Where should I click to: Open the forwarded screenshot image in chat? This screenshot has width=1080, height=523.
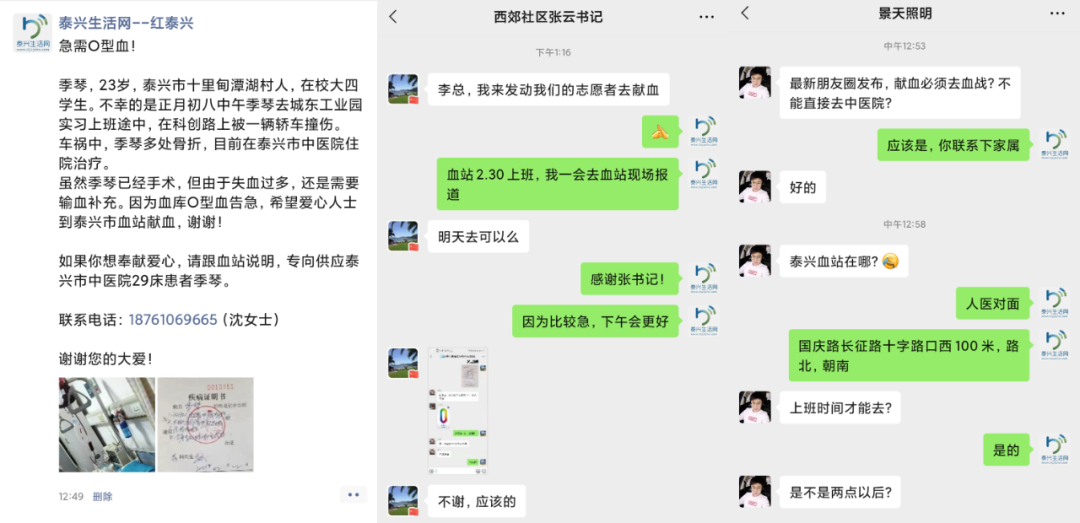tap(459, 411)
